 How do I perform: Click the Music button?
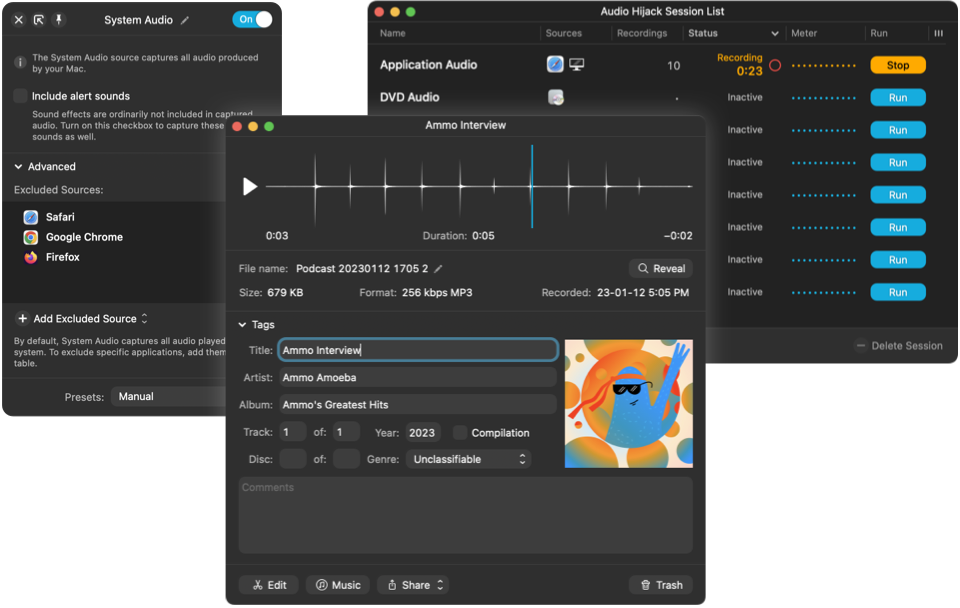pyautogui.click(x=338, y=585)
